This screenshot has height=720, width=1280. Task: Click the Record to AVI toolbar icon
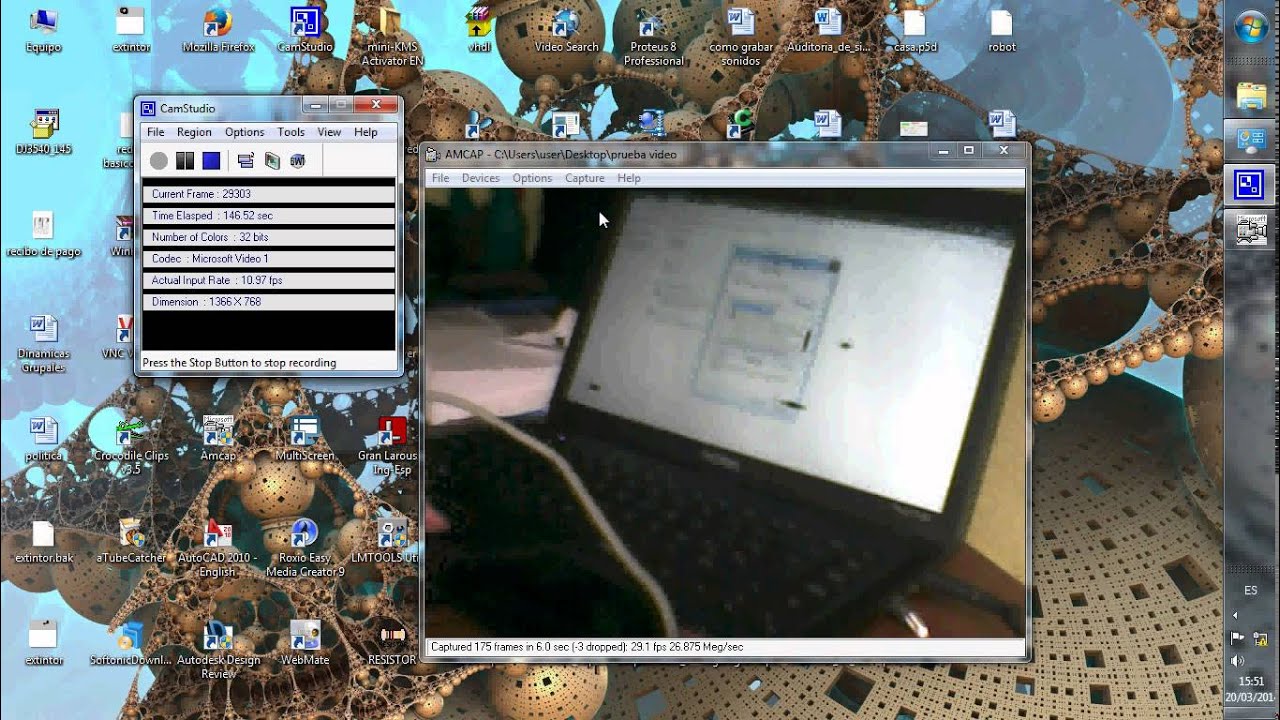[x=272, y=161]
